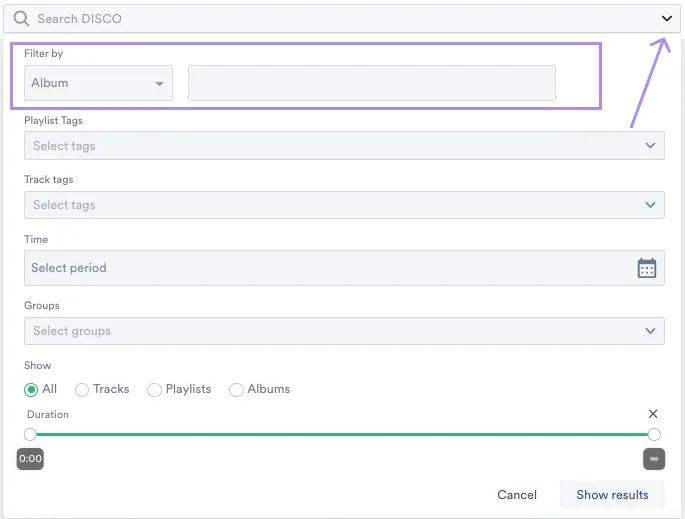Select the Playlists radio button
Screen dimensions: 685x519
[x=154, y=389]
